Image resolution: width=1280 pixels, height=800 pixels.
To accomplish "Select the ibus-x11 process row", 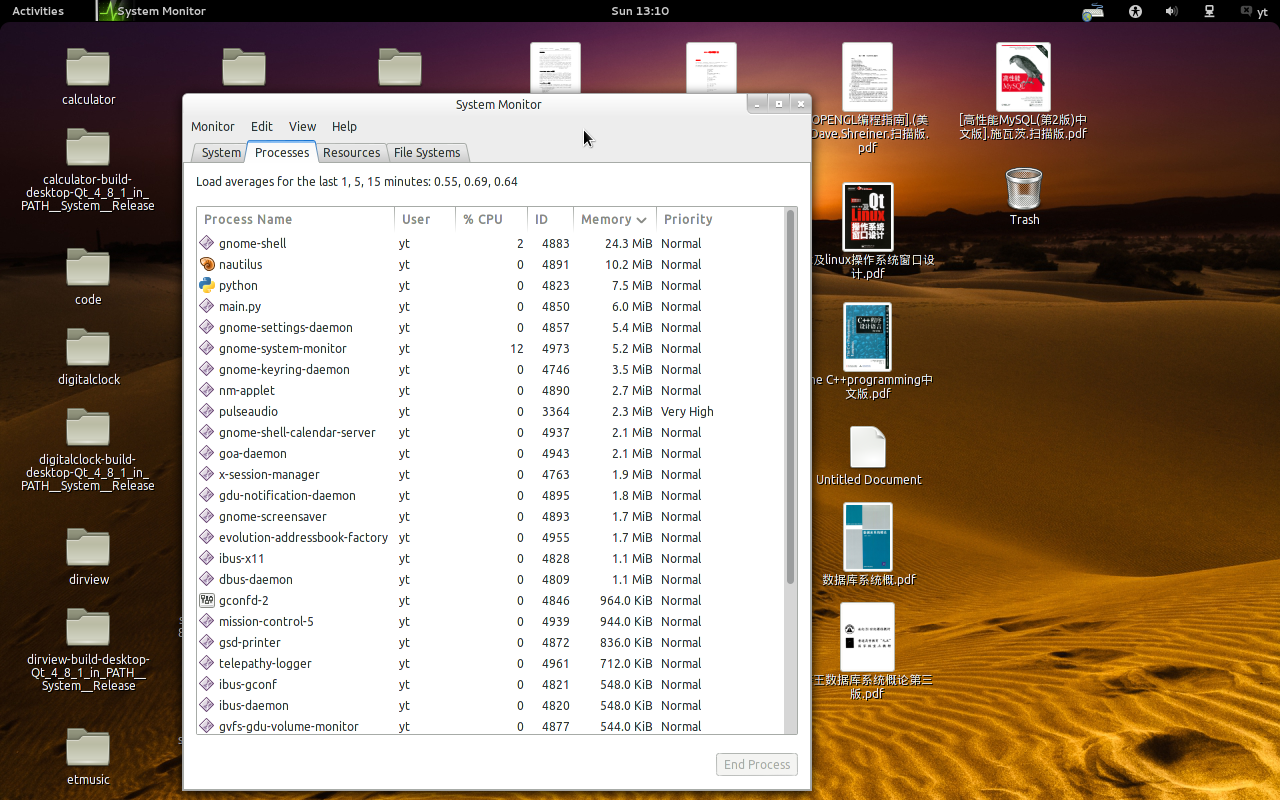I will [x=491, y=558].
